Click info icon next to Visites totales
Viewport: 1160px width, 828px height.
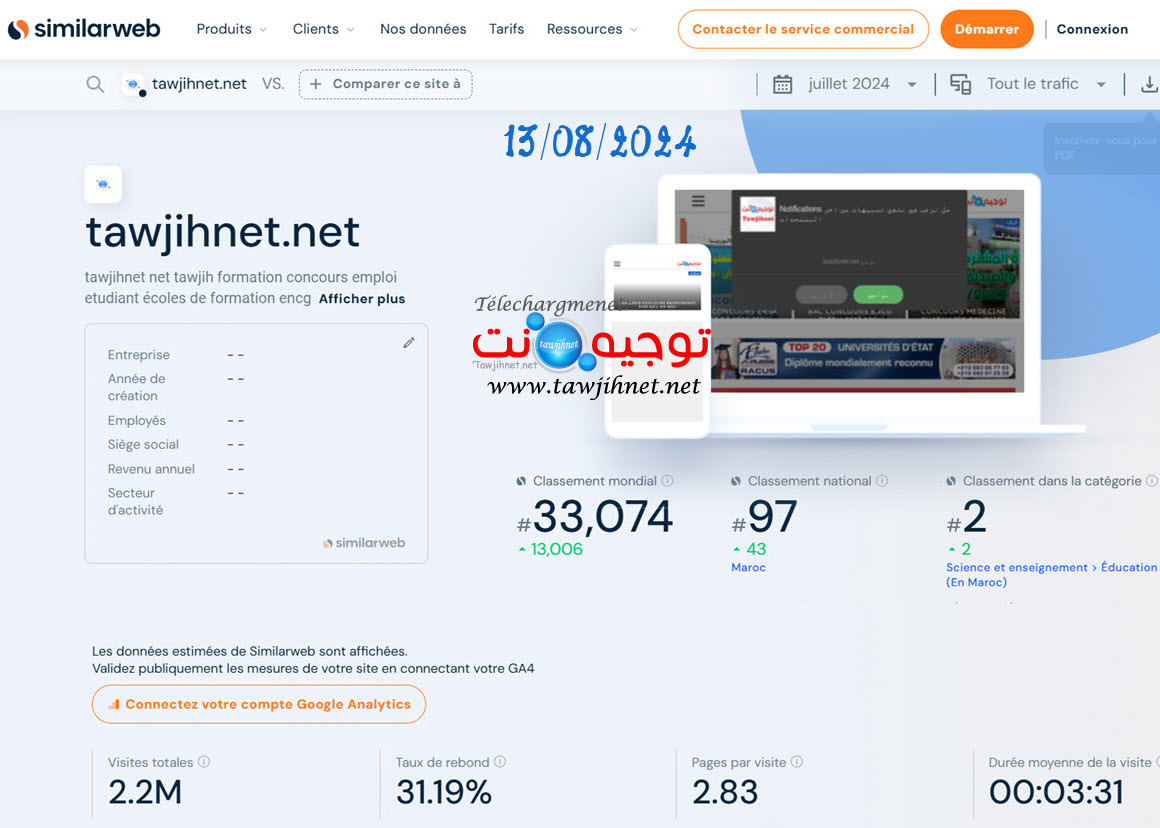(204, 761)
